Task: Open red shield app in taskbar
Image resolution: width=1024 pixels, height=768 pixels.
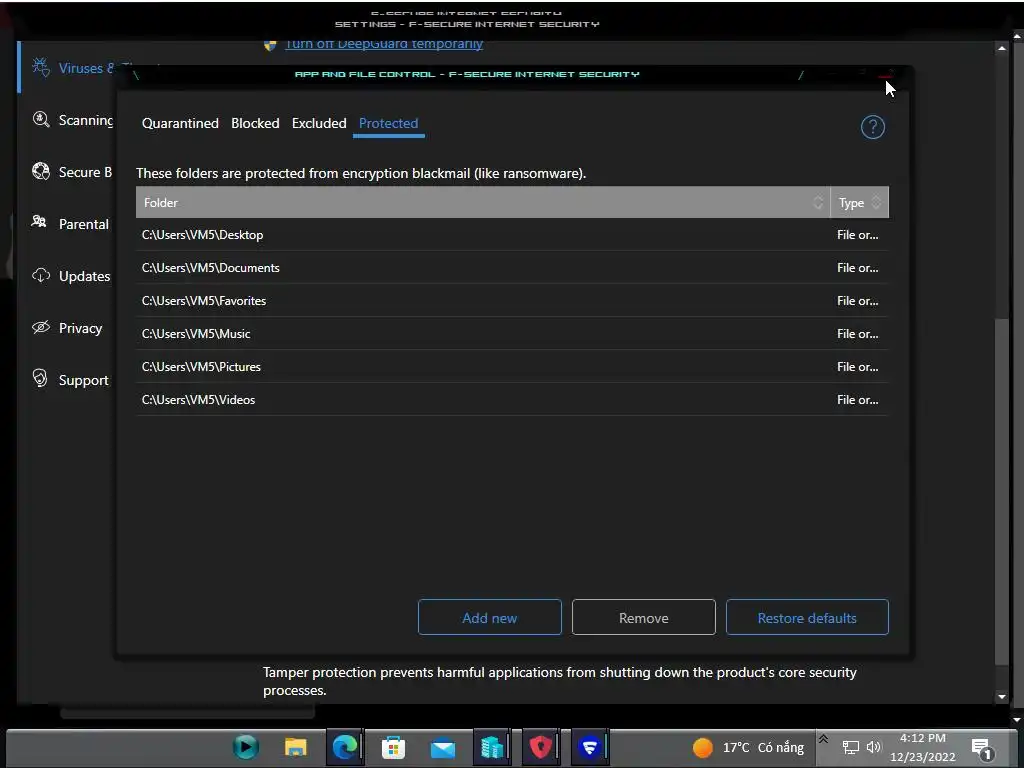Action: [x=540, y=747]
